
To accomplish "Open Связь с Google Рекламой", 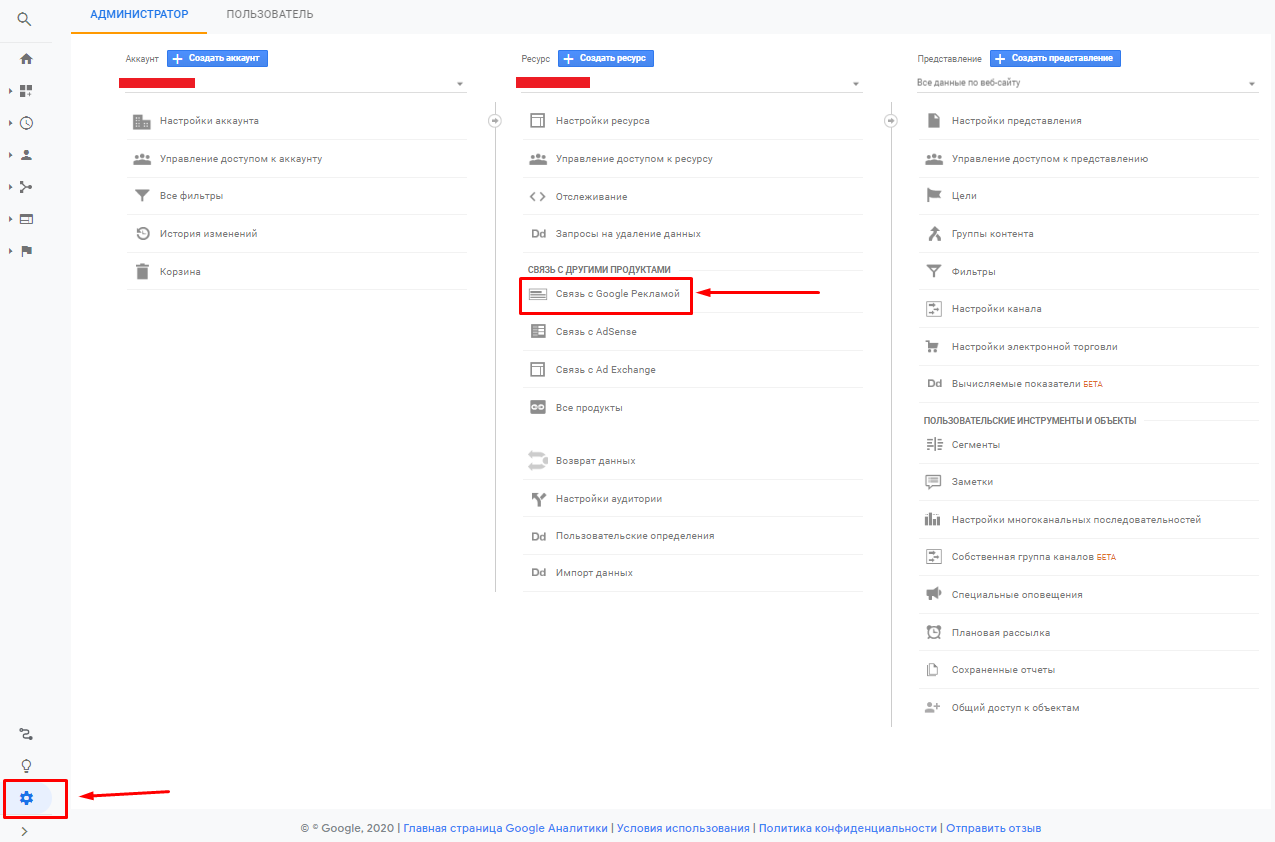I will click(617, 294).
